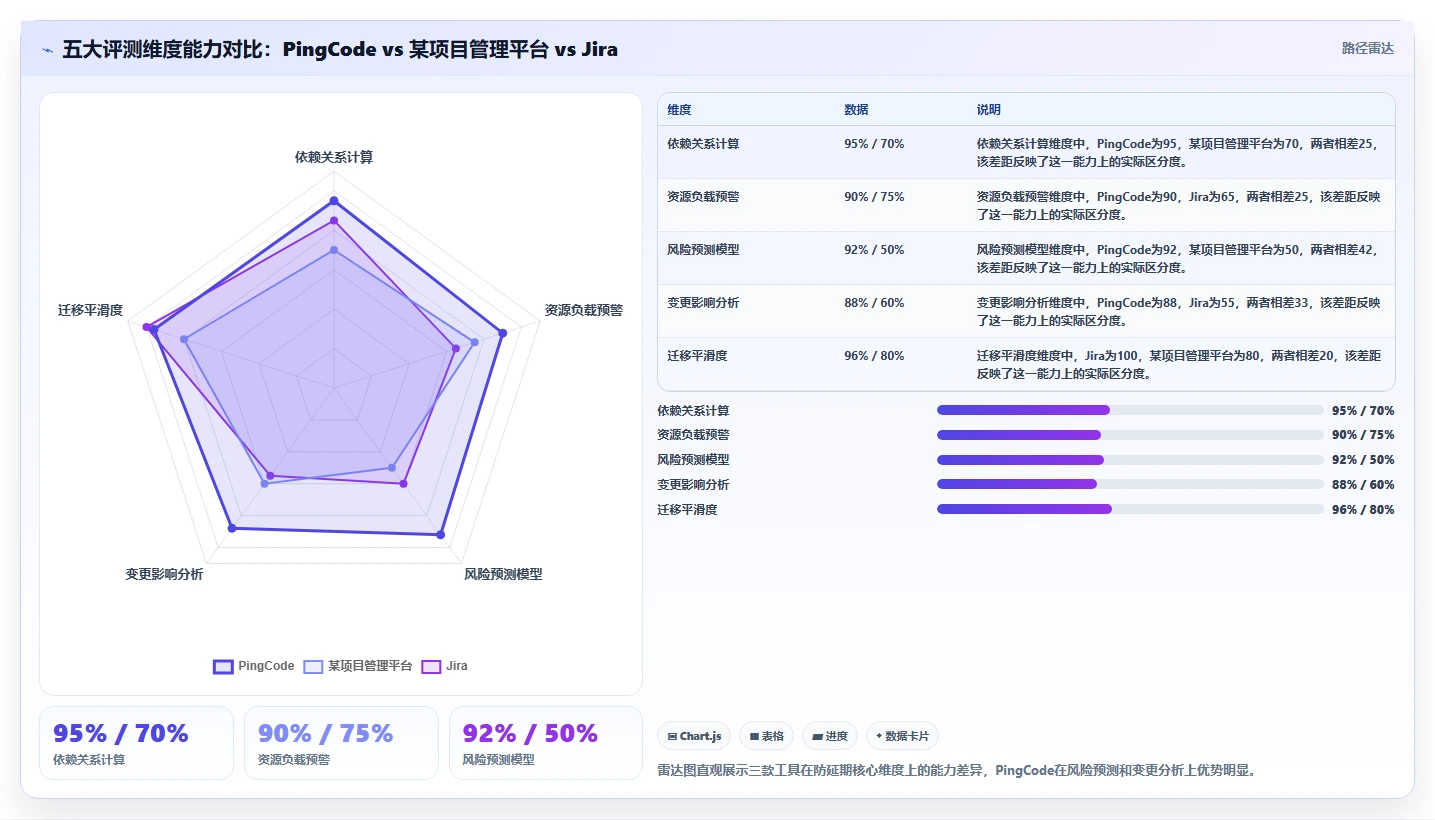This screenshot has width=1435, height=820.
Task: Click Jira data point on 迁移平滑度 axis
Action: coord(146,327)
